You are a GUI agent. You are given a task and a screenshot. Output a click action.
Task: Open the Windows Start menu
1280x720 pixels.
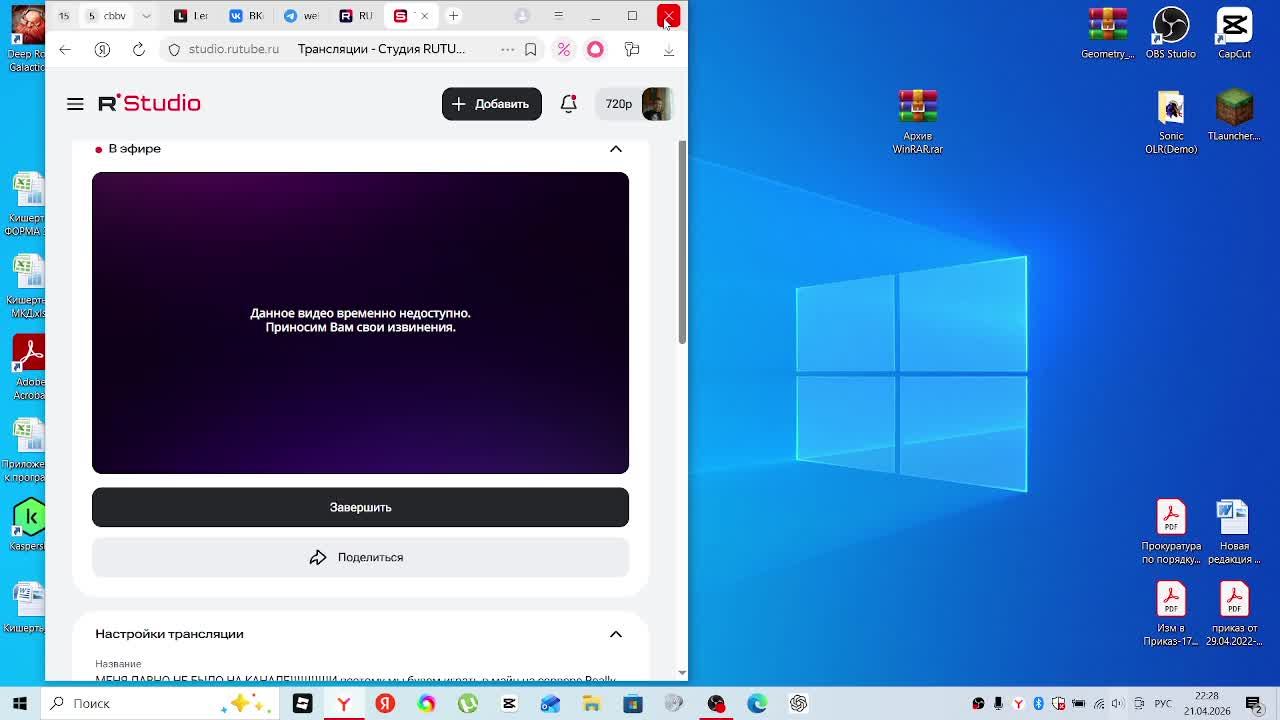coord(20,703)
